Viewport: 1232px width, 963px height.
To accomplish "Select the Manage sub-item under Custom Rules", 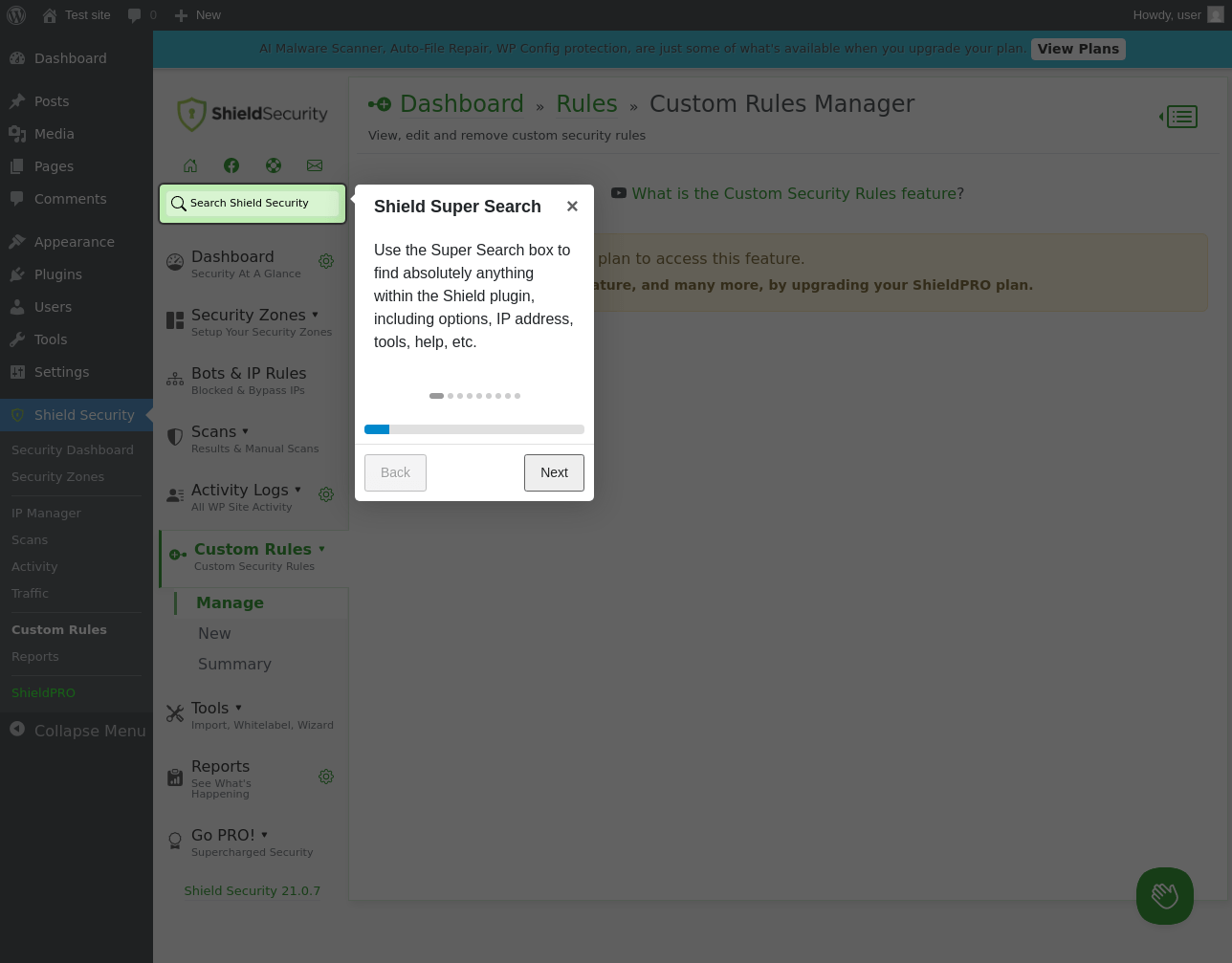I will tap(230, 603).
